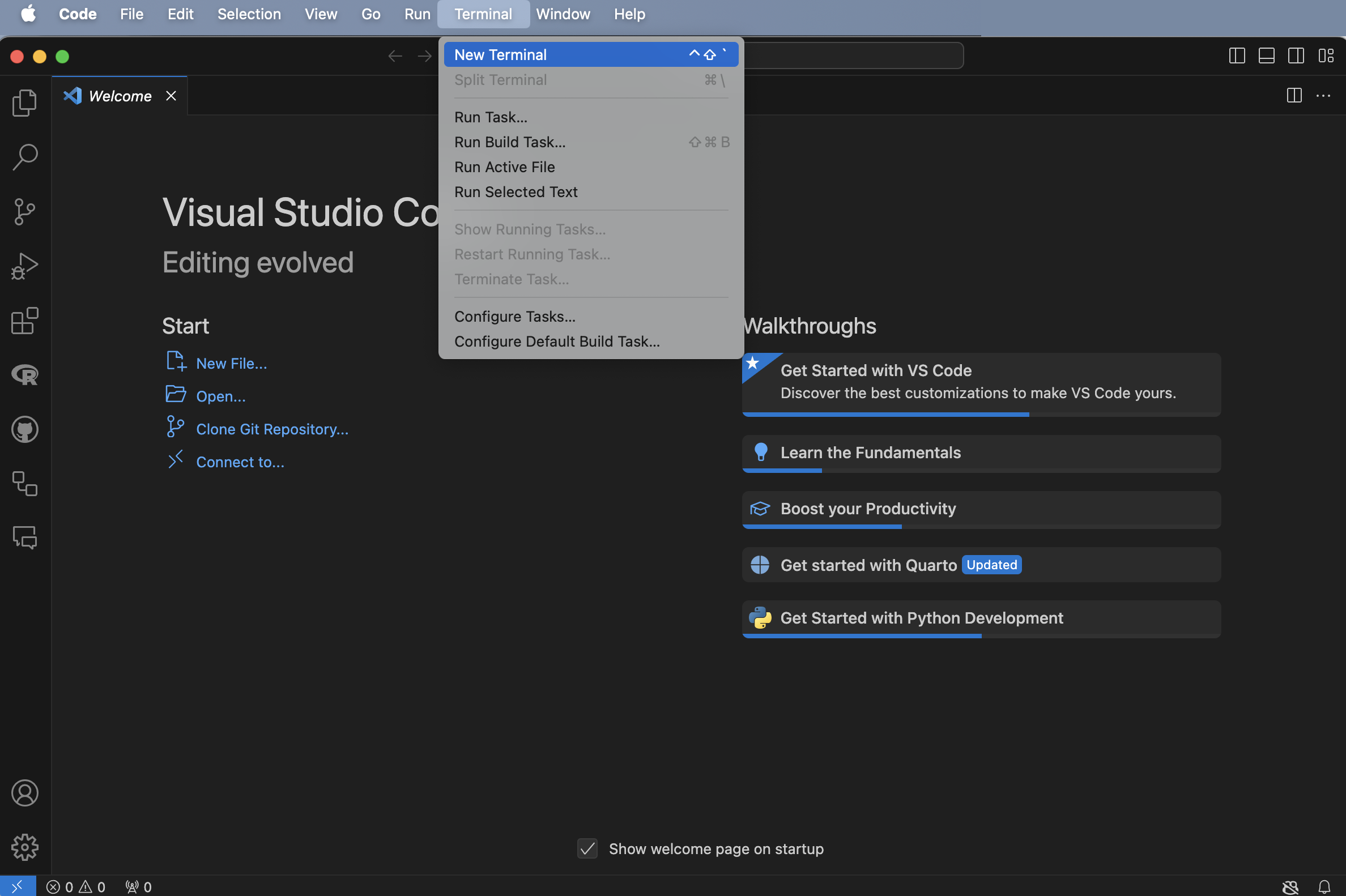This screenshot has width=1346, height=896.
Task: Open the R extension sidebar icon
Action: tap(24, 375)
